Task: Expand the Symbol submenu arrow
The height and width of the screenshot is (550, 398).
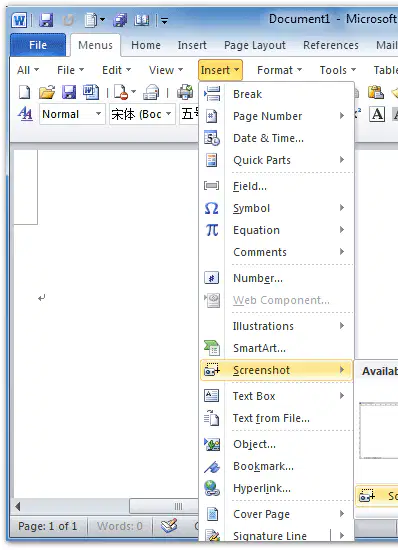Action: [x=342, y=208]
